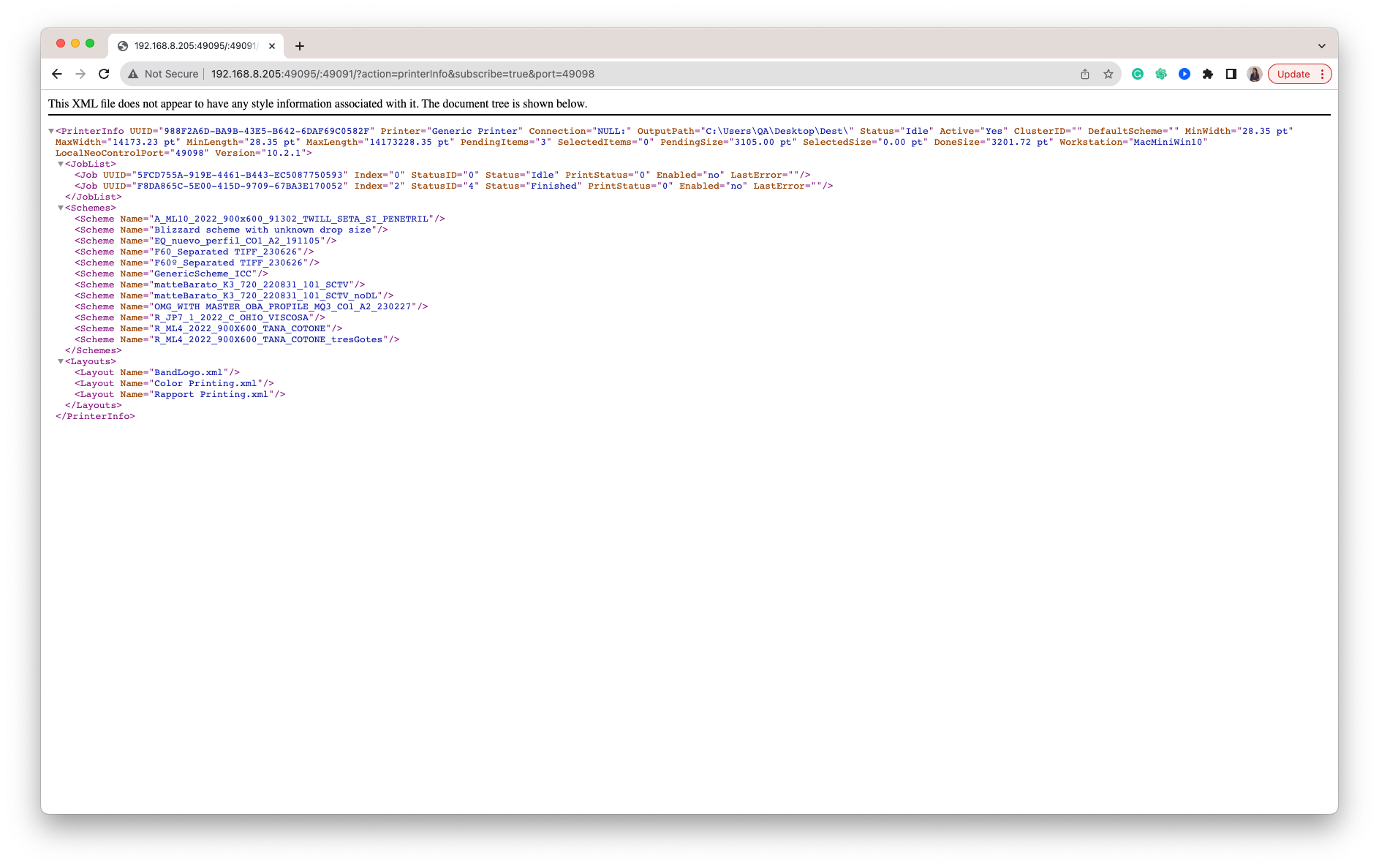The image size is (1379, 868).
Task: Click layout Color Printing.xml
Action: tap(174, 383)
